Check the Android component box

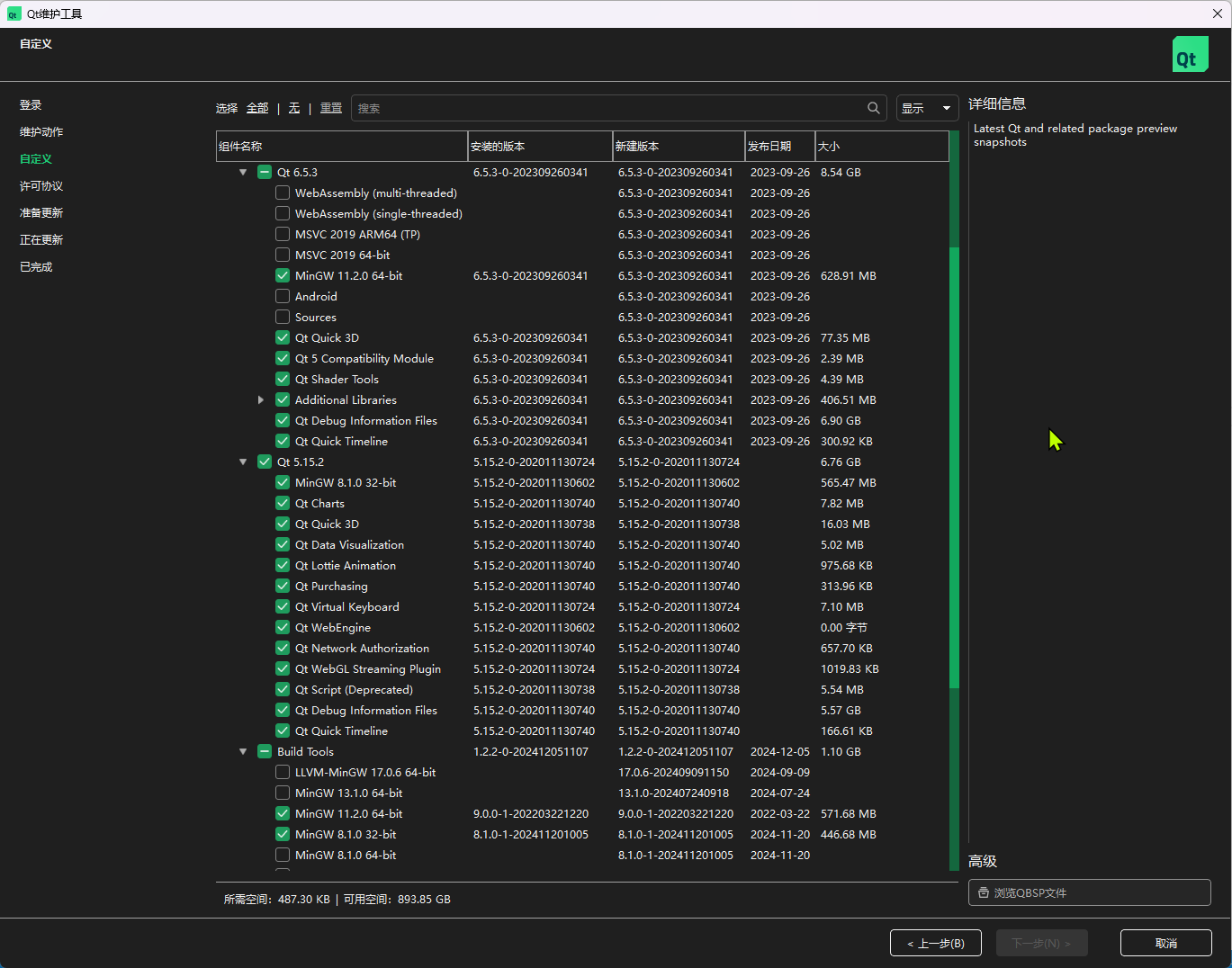pyautogui.click(x=283, y=296)
